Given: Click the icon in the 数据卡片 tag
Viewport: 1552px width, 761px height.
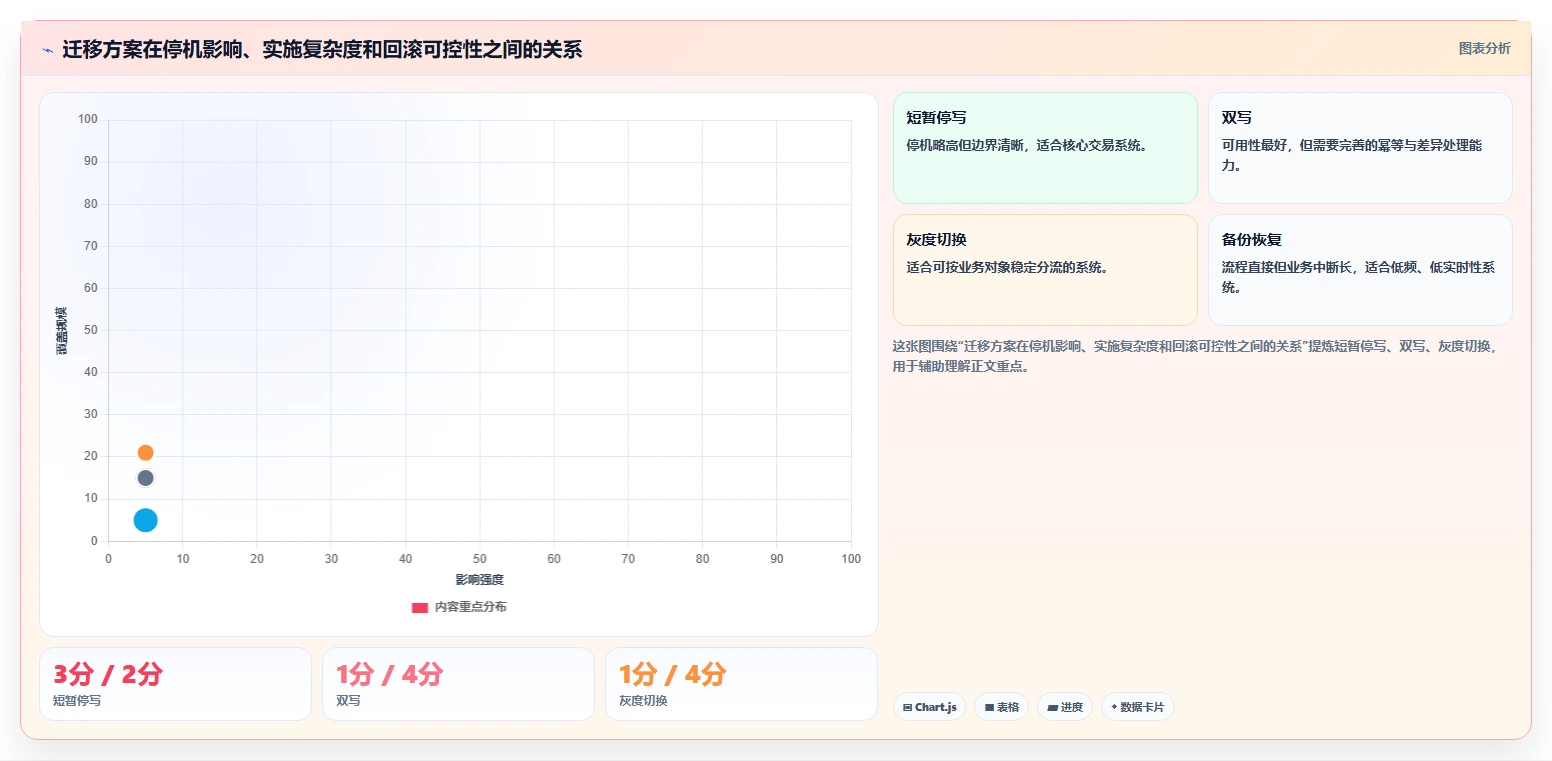Looking at the screenshot, I should (x=1114, y=706).
